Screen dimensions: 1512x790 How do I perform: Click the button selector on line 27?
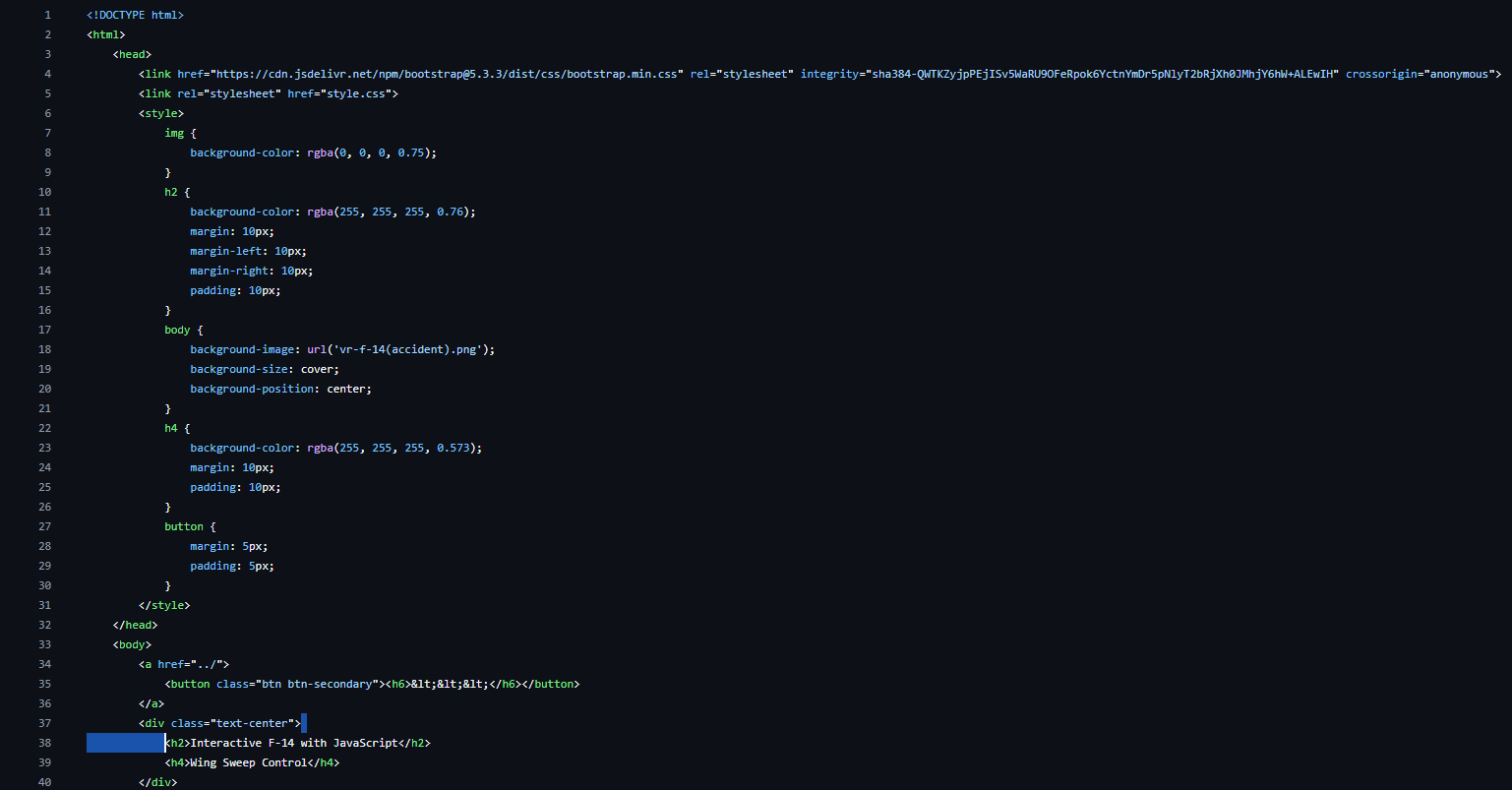[184, 526]
